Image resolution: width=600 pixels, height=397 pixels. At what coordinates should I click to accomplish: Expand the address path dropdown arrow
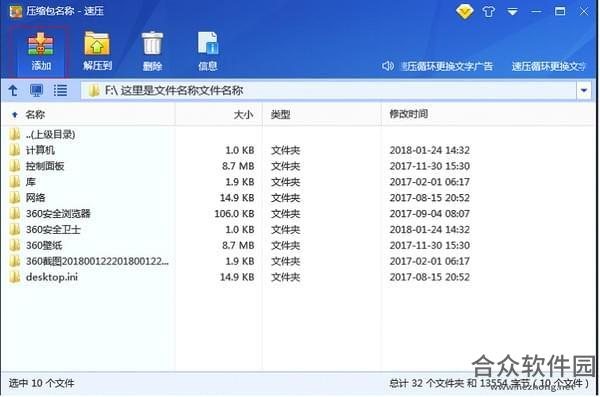(584, 91)
